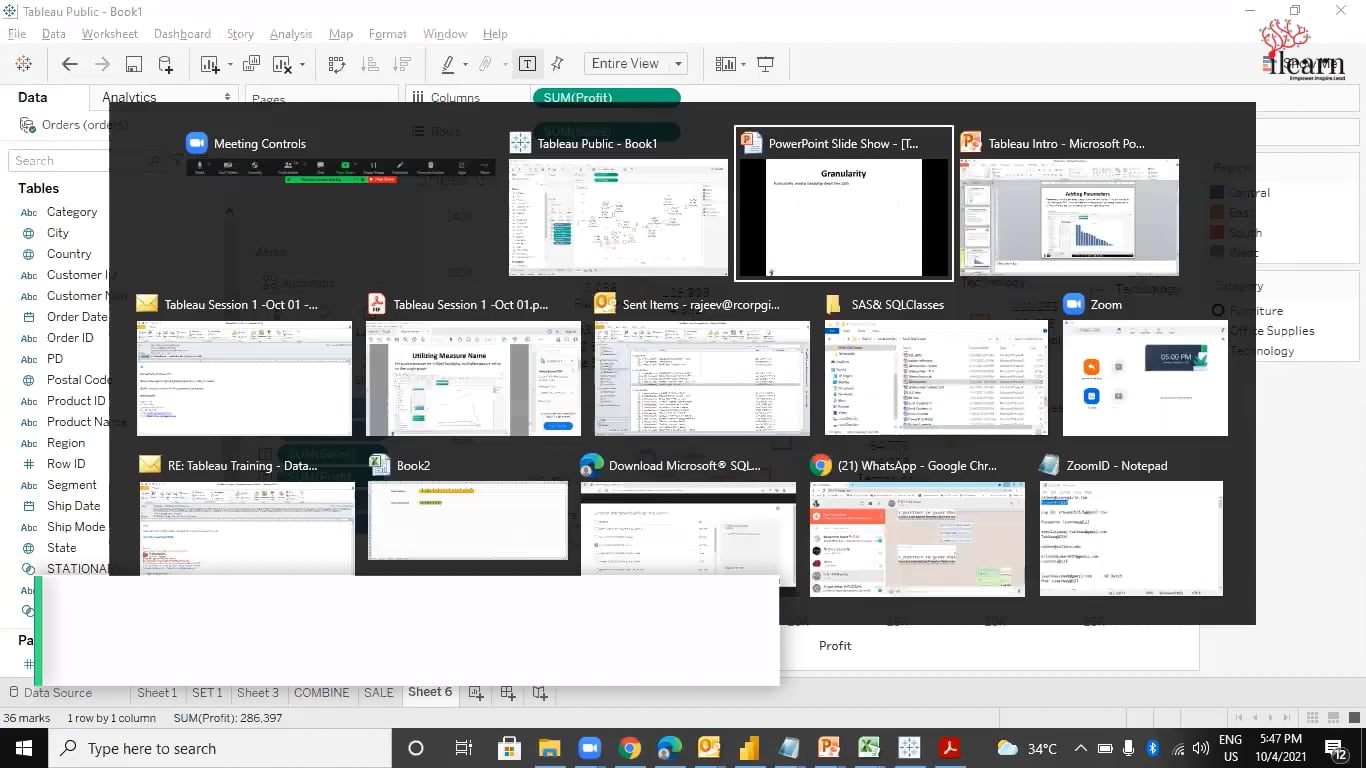1366x768 pixels.
Task: Click the Category field in Tables
Action: [x=72, y=212]
